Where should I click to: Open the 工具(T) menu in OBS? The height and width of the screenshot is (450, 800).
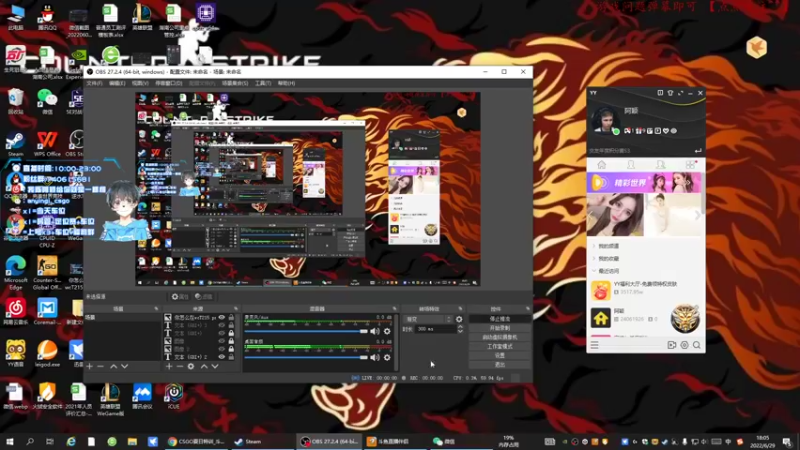pos(263,83)
